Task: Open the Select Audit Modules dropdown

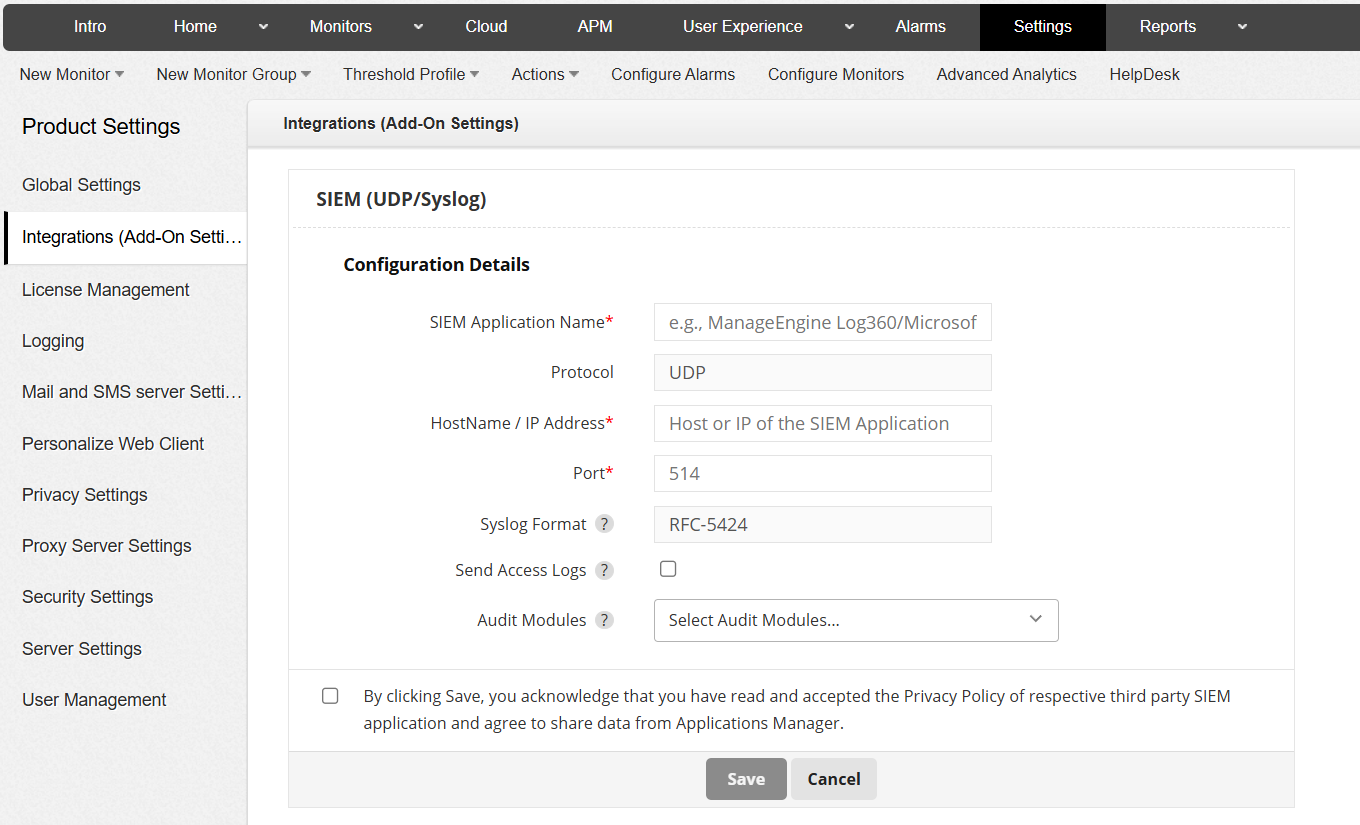Action: pos(855,620)
